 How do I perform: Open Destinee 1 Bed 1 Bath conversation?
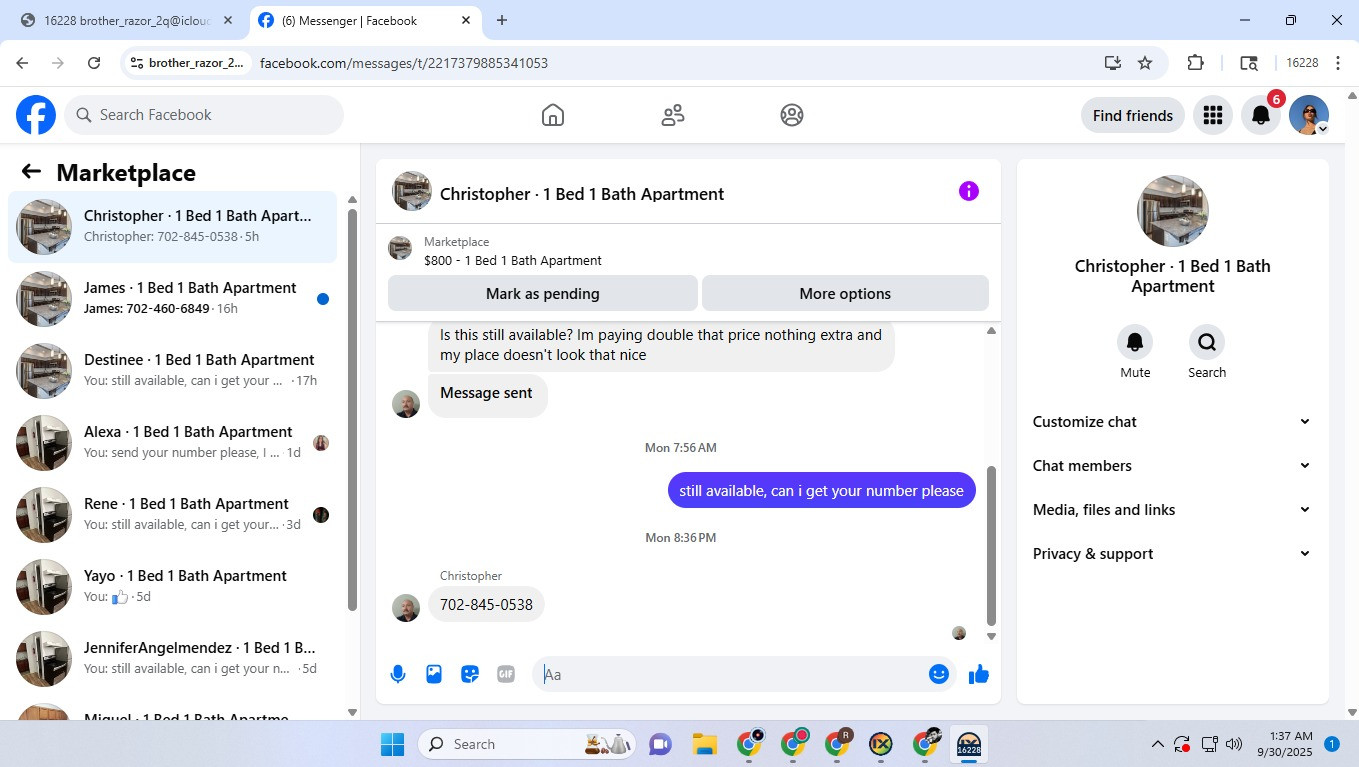[173, 371]
